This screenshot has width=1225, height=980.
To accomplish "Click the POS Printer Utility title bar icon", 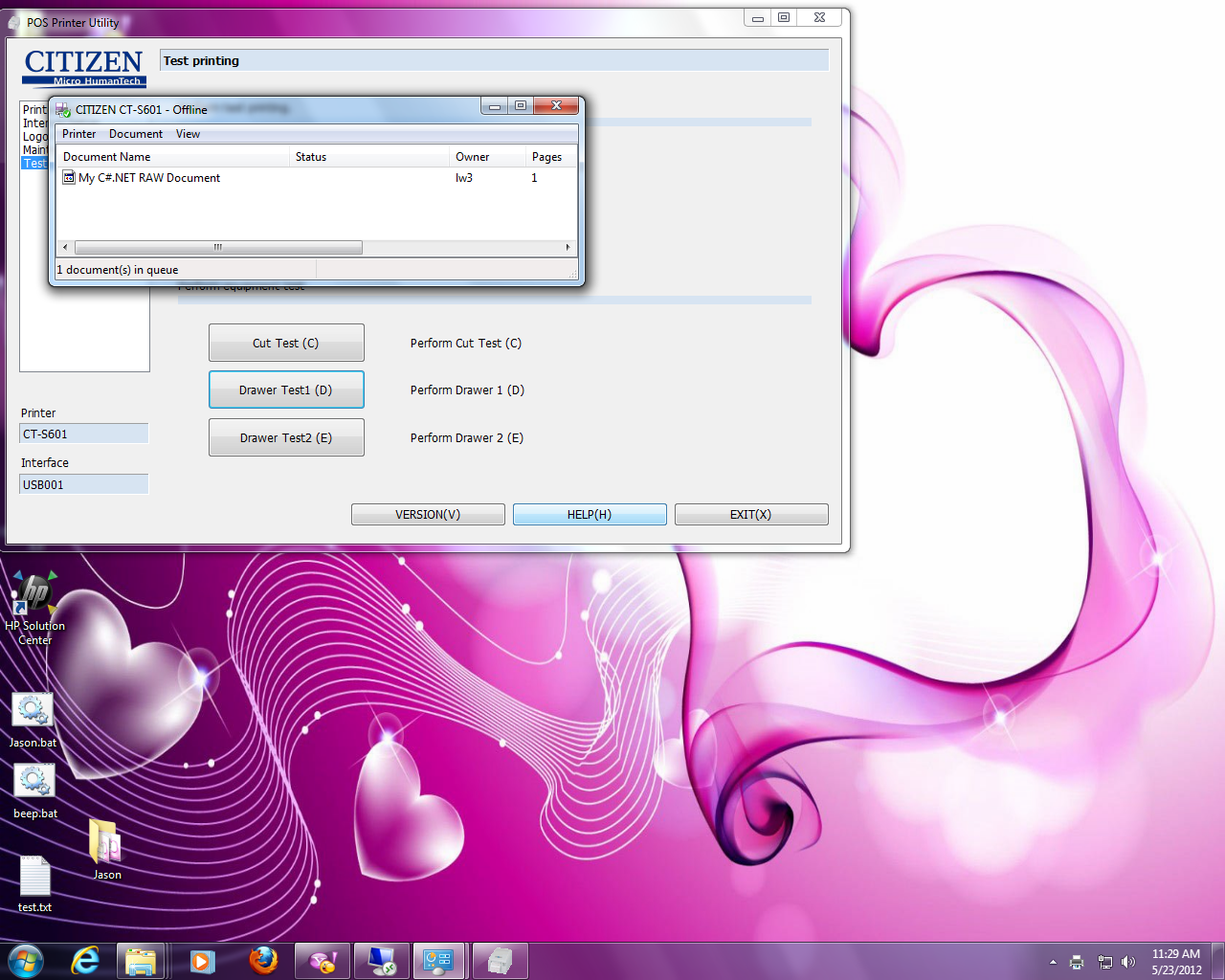I will pos(14,22).
